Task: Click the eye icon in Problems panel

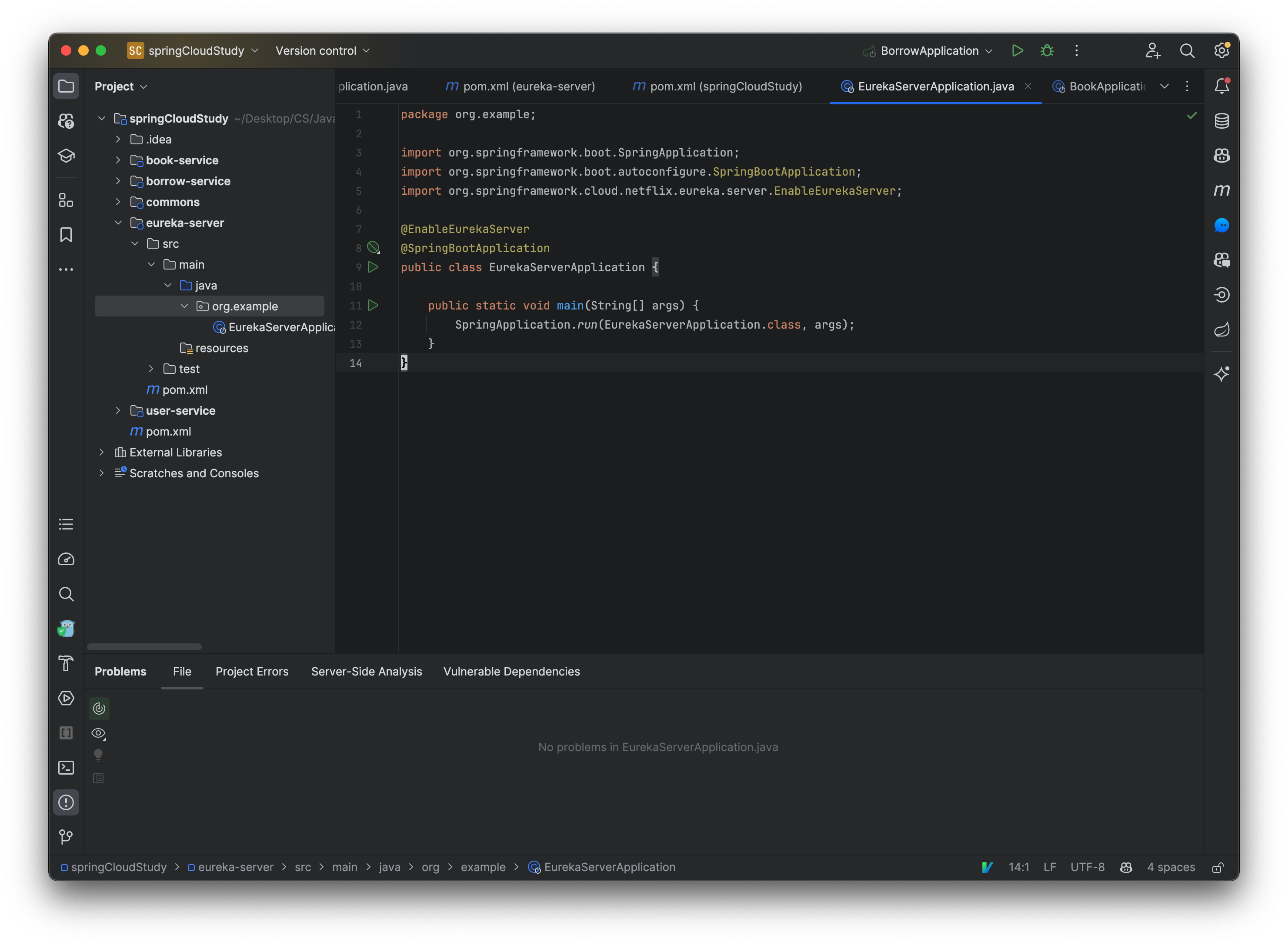Action: (98, 733)
